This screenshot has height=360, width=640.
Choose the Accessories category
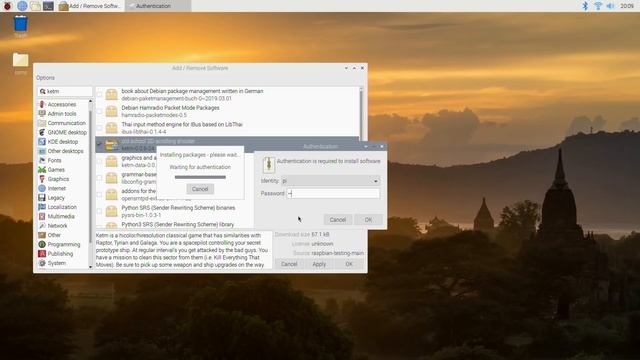(62, 104)
